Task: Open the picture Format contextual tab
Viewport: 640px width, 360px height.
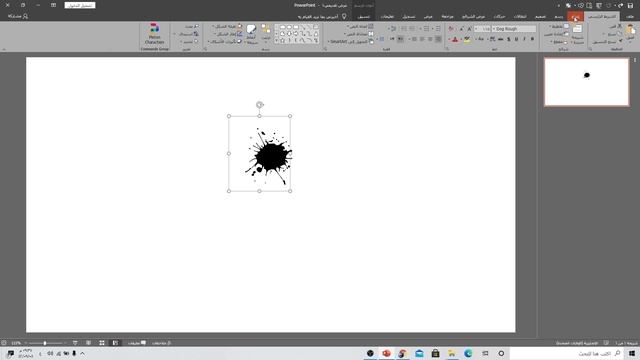Action: [x=363, y=16]
